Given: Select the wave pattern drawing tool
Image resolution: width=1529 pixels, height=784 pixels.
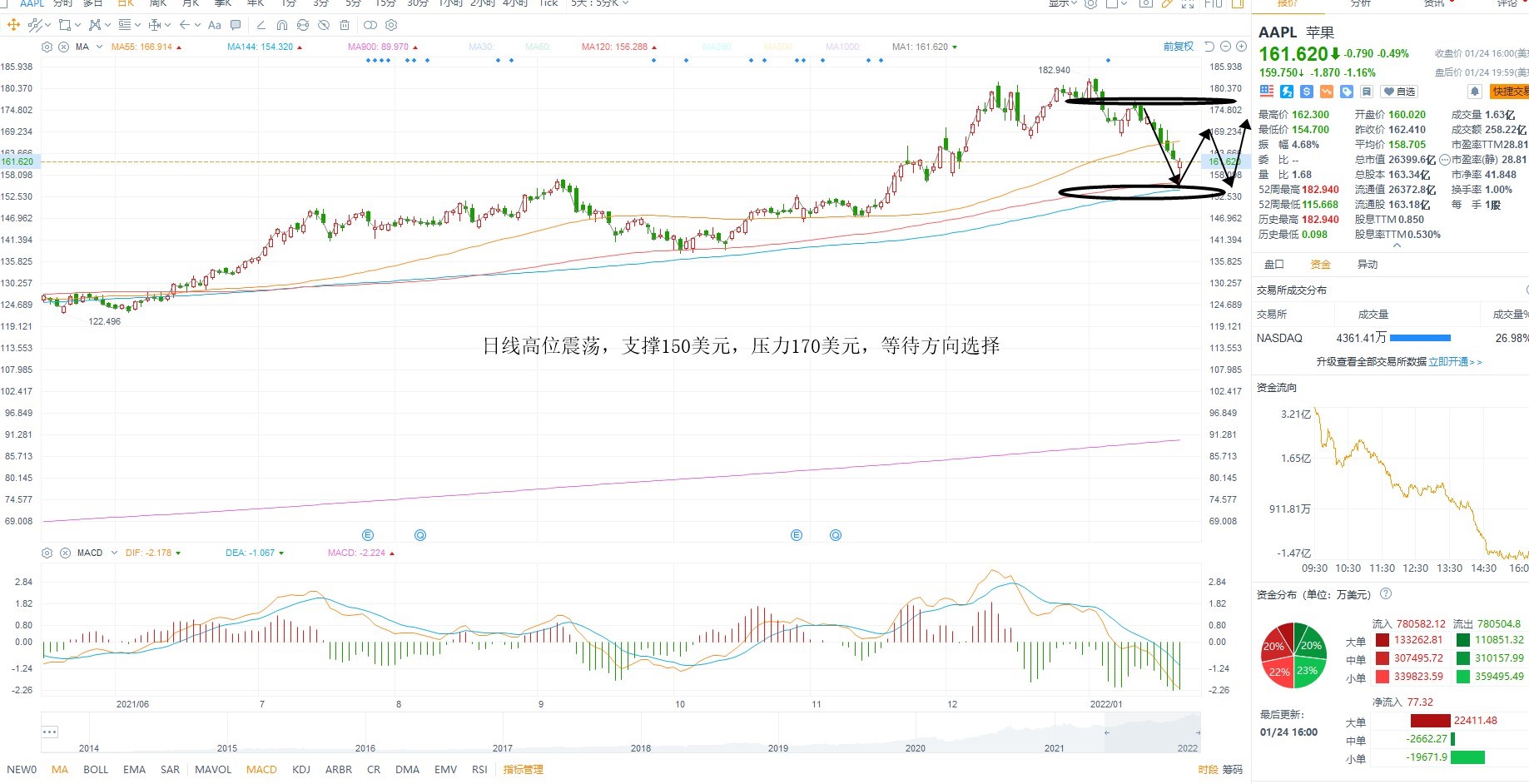Looking at the screenshot, I should pos(94,25).
